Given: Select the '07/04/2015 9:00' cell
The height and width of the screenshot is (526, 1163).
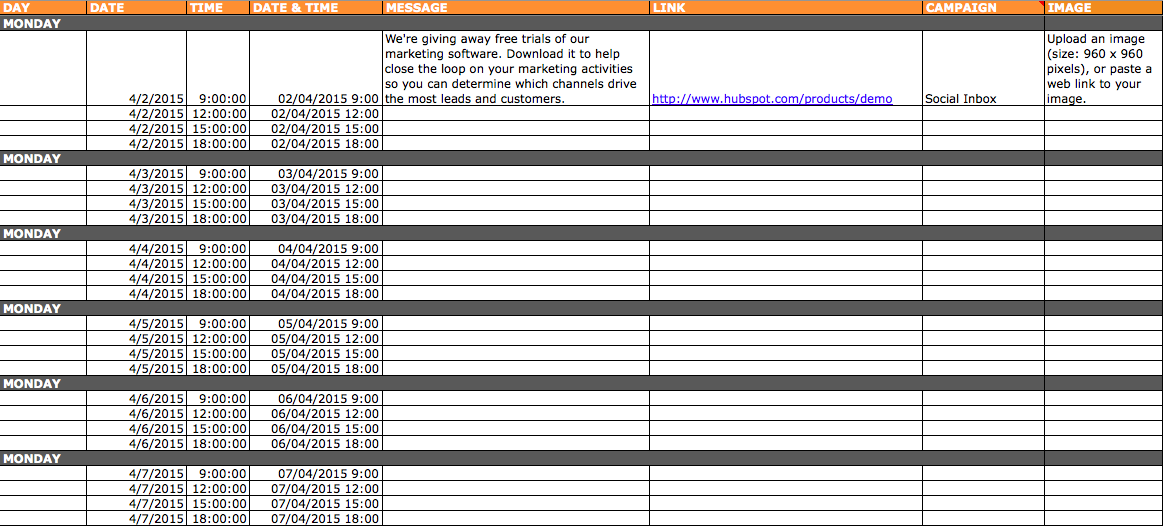Looking at the screenshot, I should (x=316, y=473).
